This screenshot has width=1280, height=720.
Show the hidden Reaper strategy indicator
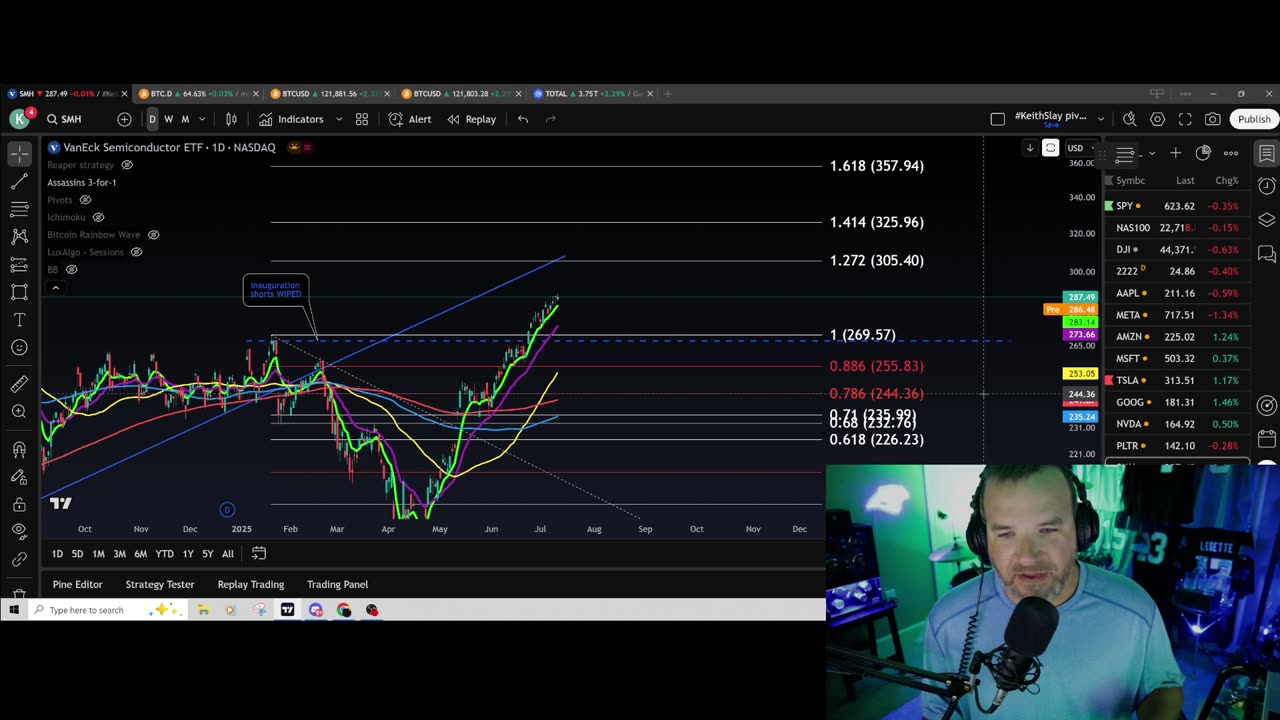click(x=127, y=165)
